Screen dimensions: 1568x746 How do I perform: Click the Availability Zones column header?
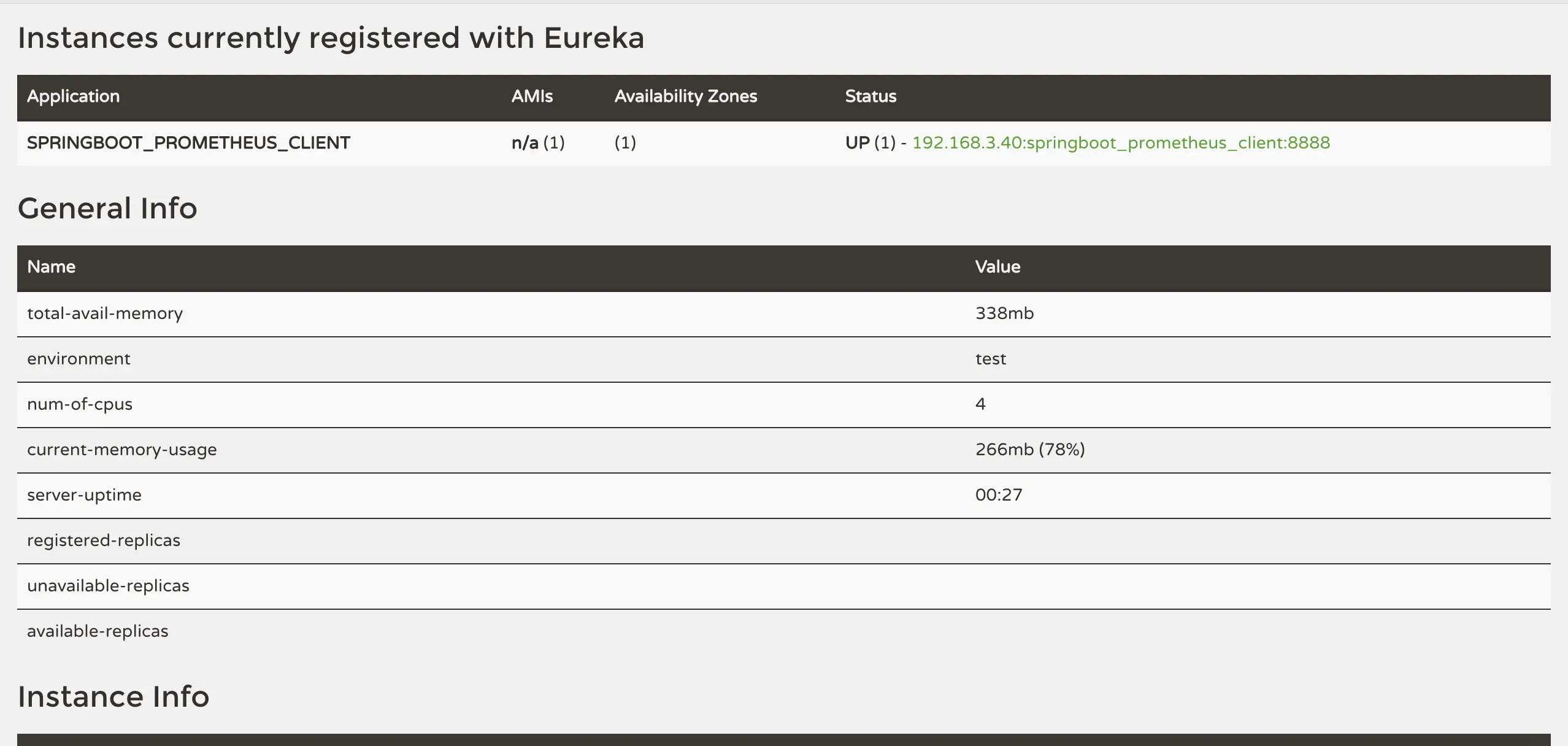point(685,96)
